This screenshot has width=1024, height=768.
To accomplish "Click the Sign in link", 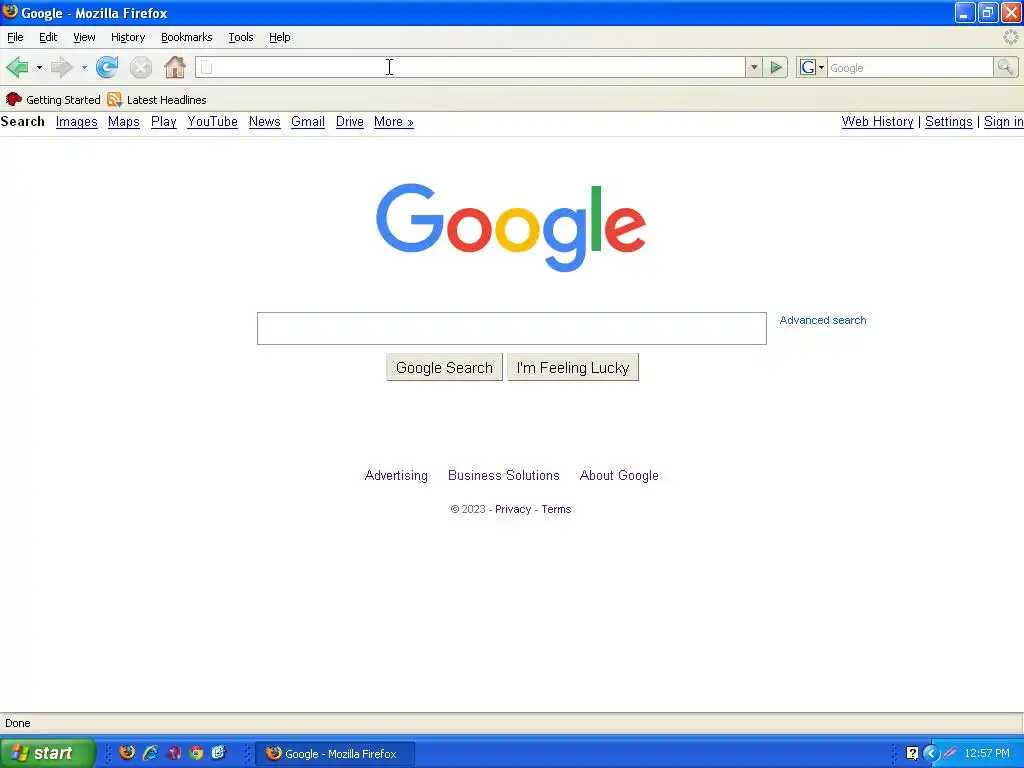I will [x=1003, y=122].
